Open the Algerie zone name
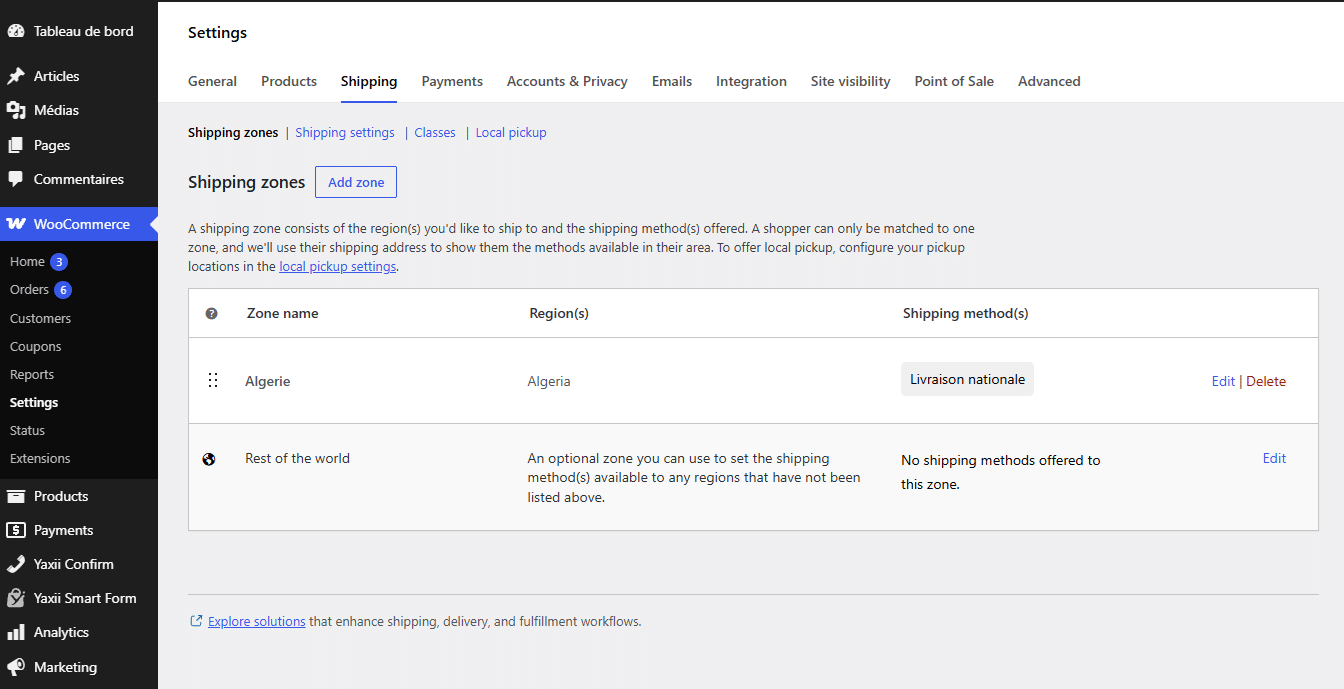Screen dimensions: 1344x689 [x=268, y=381]
